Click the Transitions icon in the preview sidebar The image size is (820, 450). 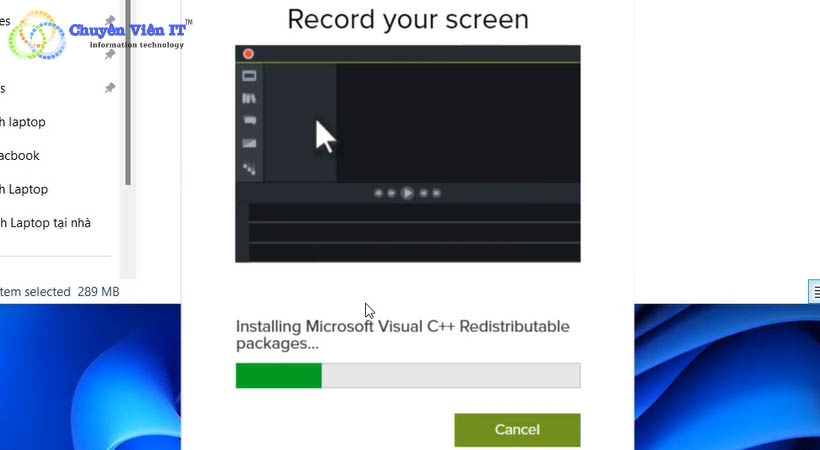[249, 144]
